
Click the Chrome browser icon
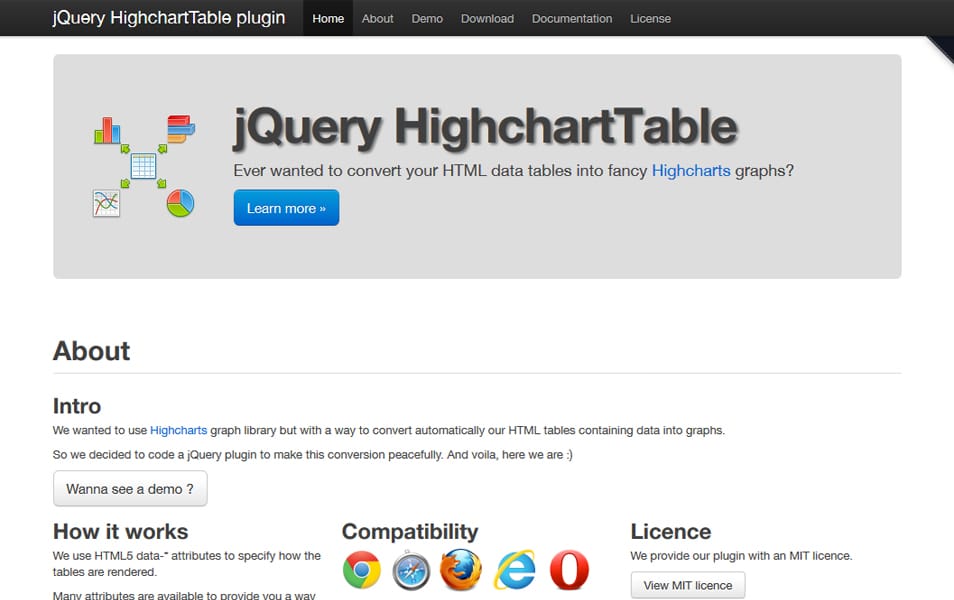point(362,570)
